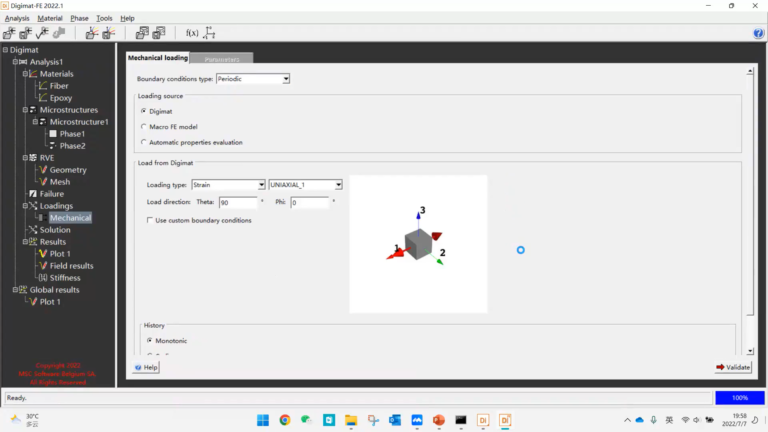Click the 100% progress bar

[x=740, y=398]
